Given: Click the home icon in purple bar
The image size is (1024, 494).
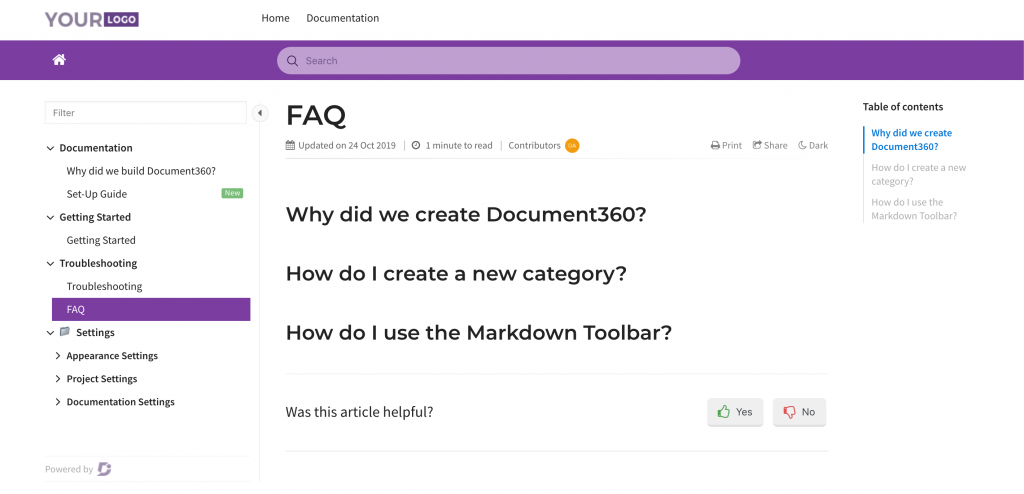Looking at the screenshot, I should click(59, 60).
